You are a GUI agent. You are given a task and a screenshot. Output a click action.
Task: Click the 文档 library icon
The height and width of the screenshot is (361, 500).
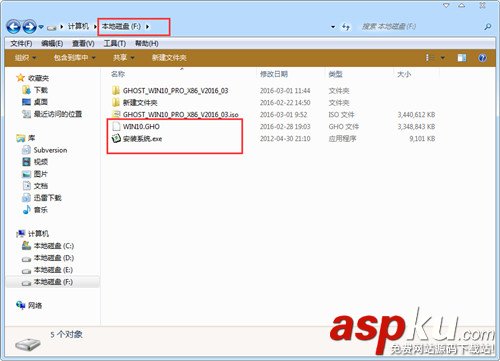click(x=26, y=186)
